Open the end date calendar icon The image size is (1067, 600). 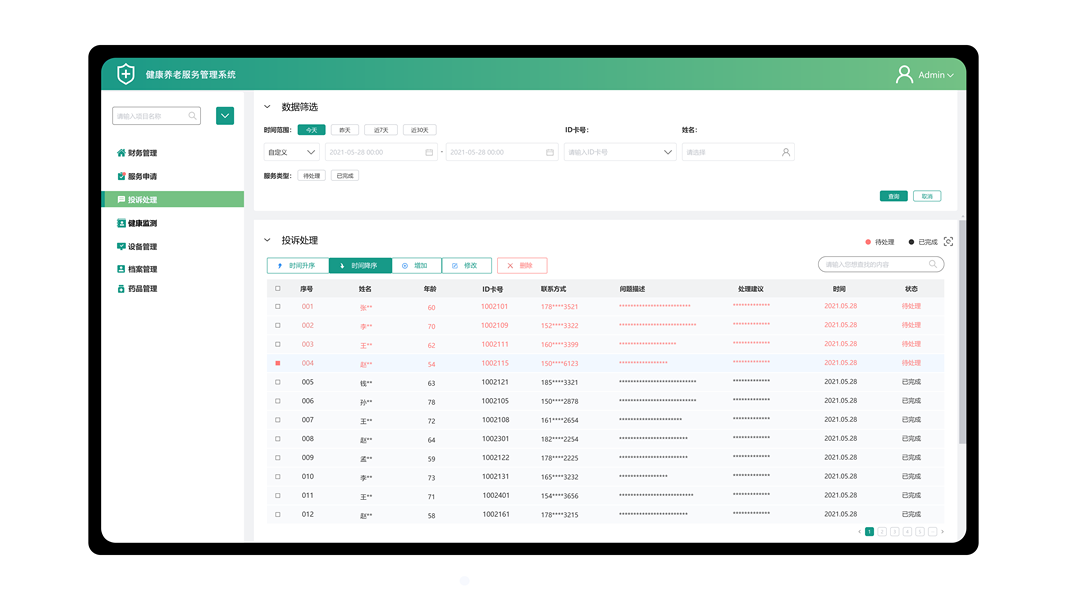click(550, 152)
